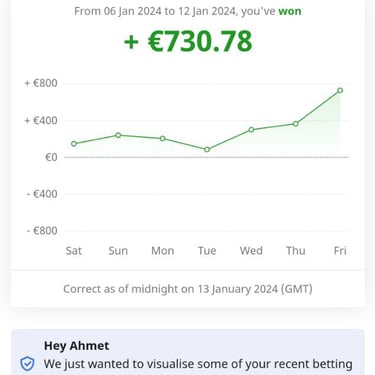375x375 pixels.
Task: Tap the 'Correct as of midnight' note
Action: click(x=188, y=289)
